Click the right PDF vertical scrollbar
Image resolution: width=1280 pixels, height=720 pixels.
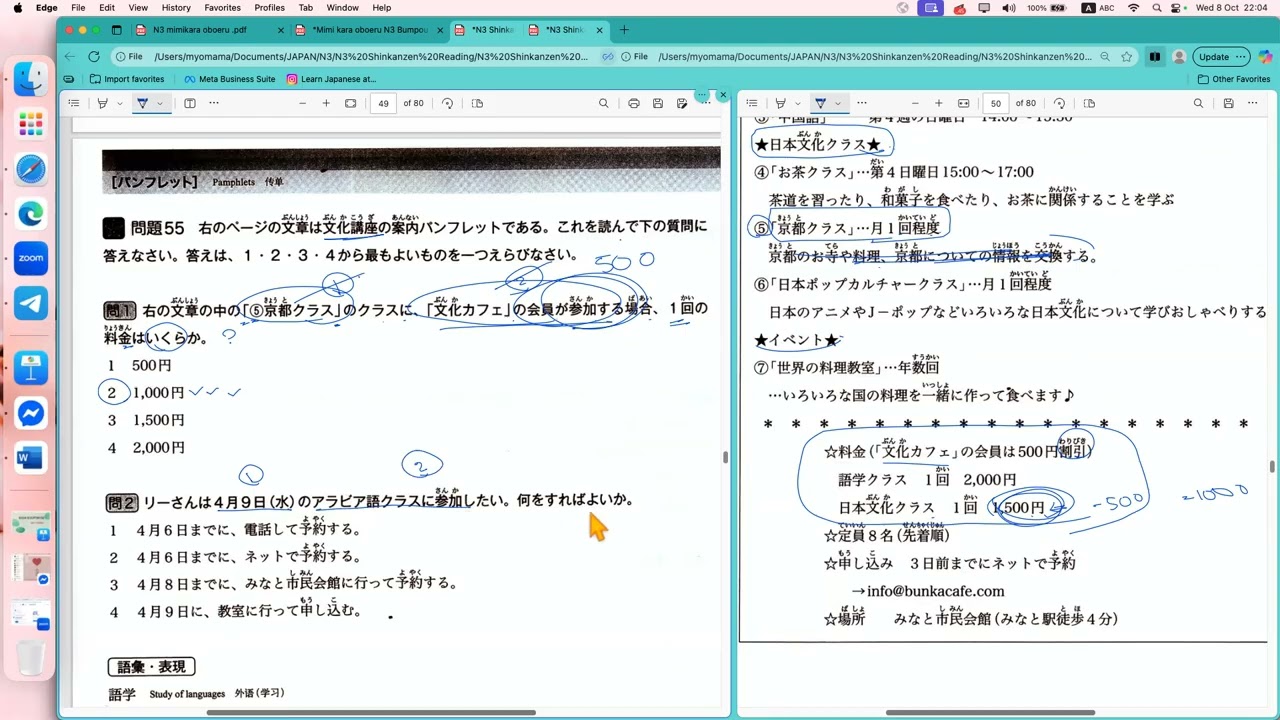coord(1272,467)
